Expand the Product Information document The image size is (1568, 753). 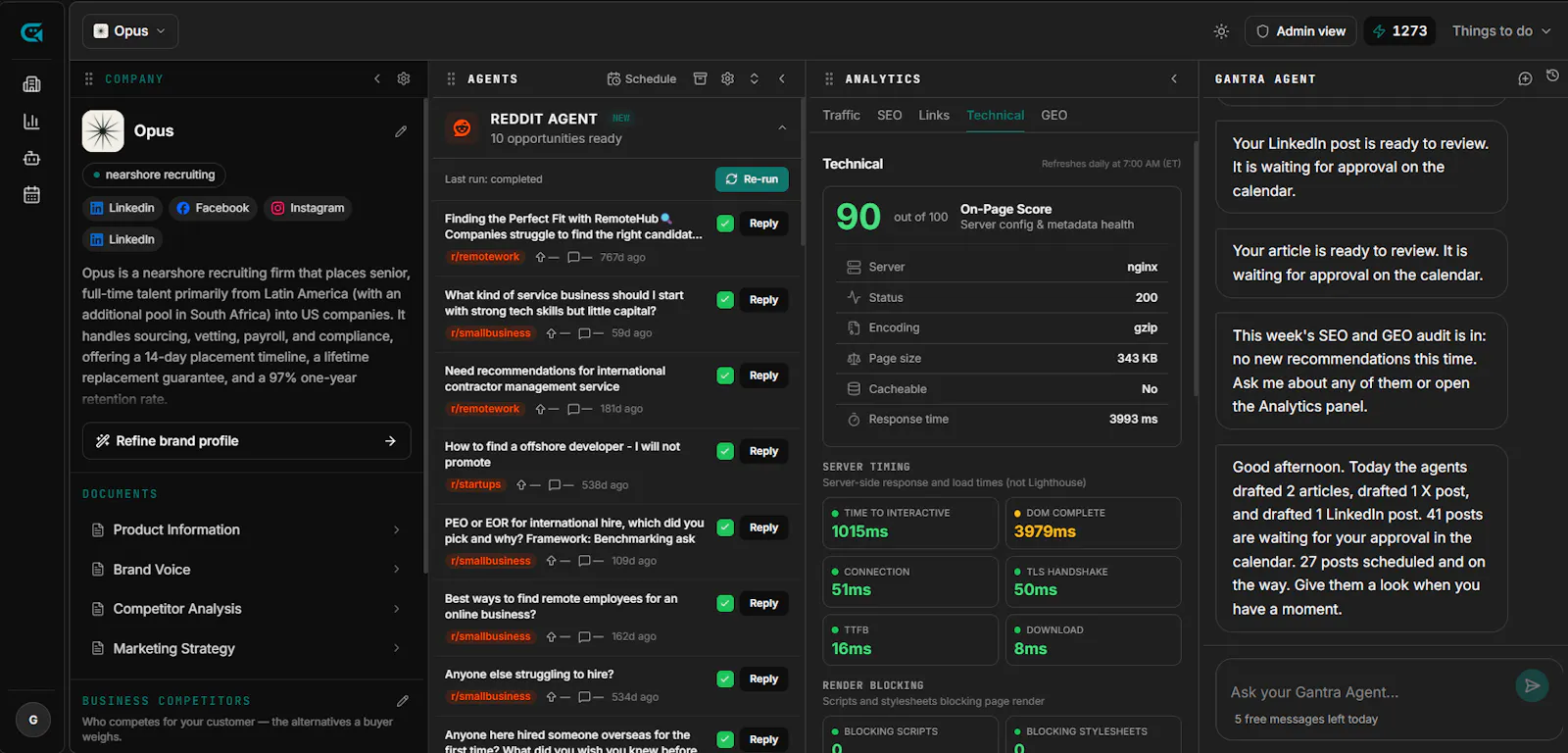pos(247,529)
